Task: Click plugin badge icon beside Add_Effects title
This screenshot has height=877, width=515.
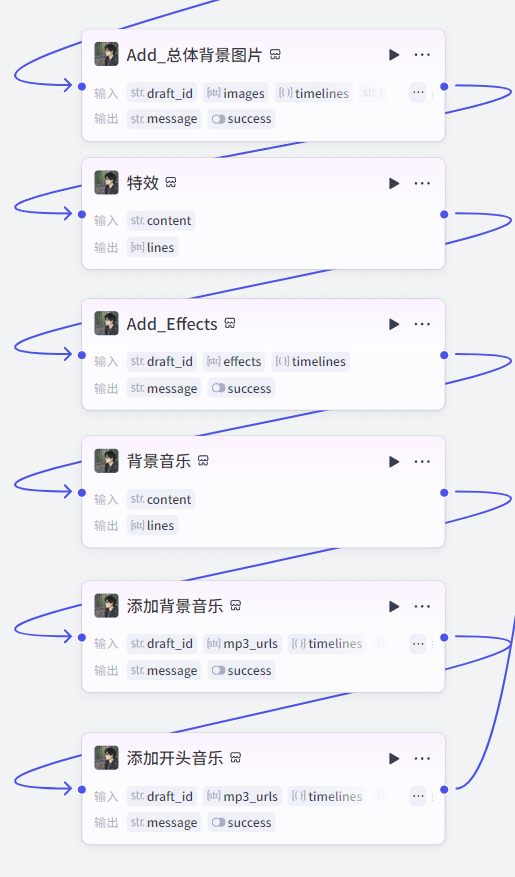Action: (x=230, y=323)
